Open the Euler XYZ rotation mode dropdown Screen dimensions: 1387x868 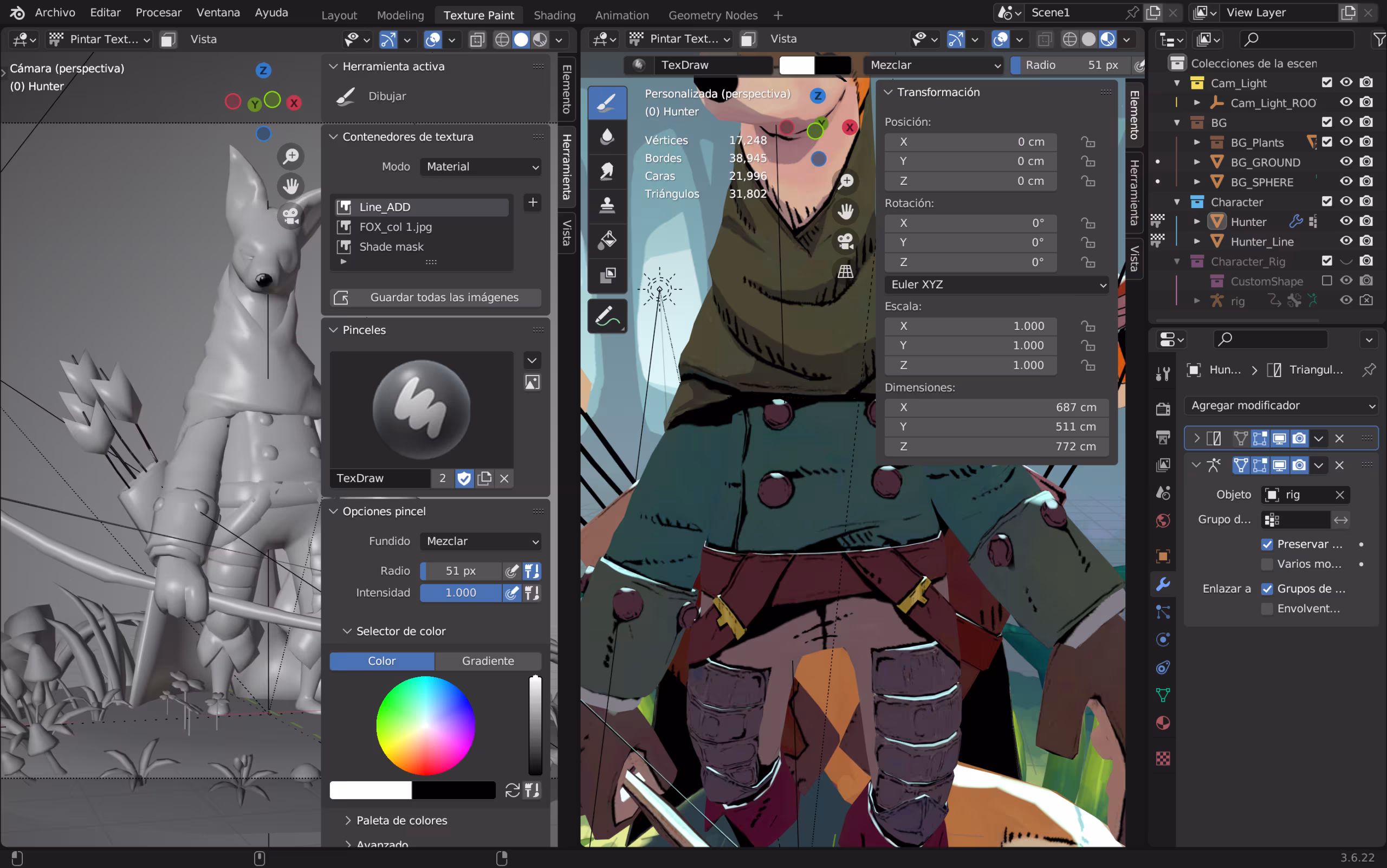pyautogui.click(x=996, y=285)
